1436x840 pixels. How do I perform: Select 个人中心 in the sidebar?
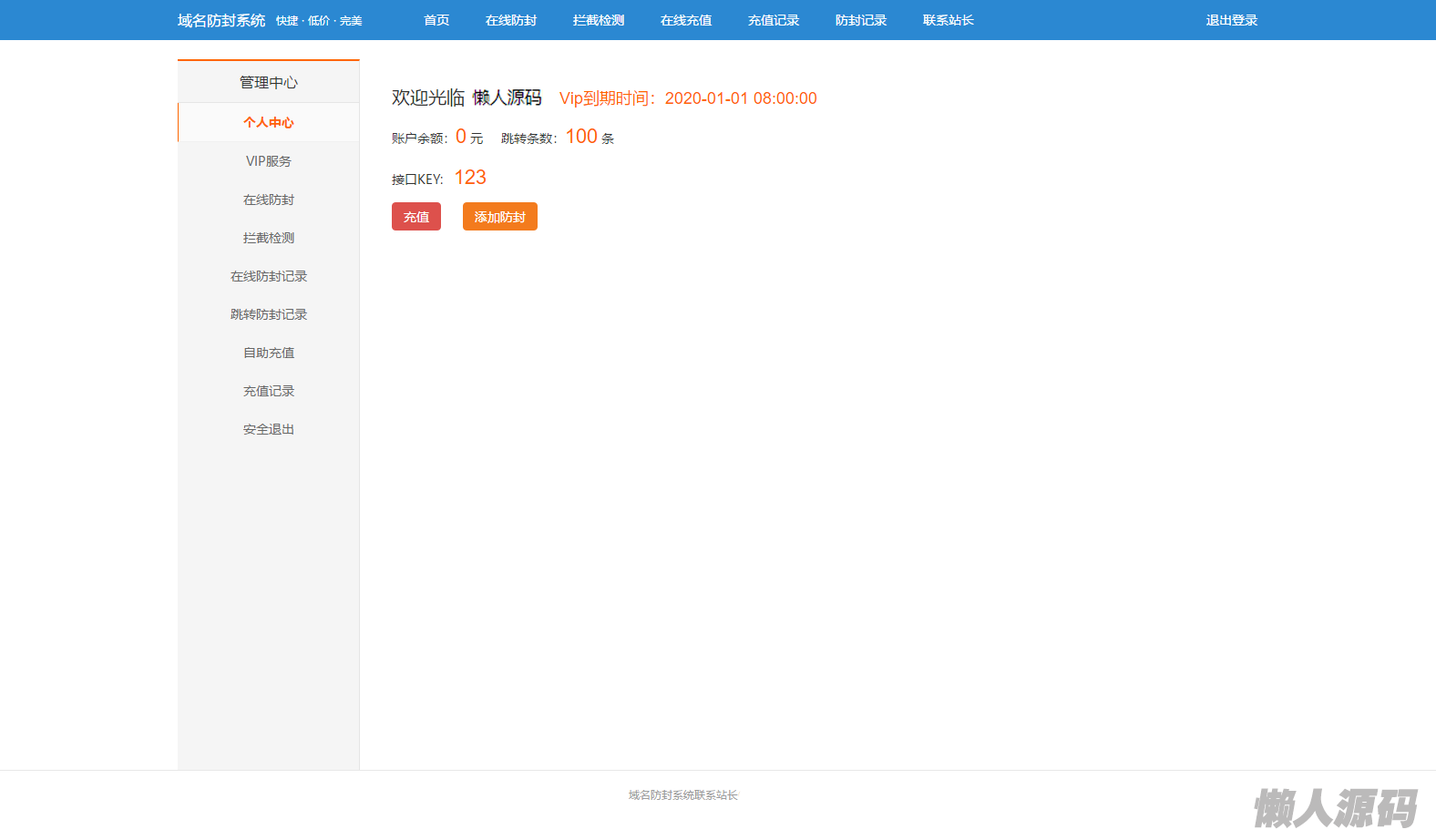(269, 122)
